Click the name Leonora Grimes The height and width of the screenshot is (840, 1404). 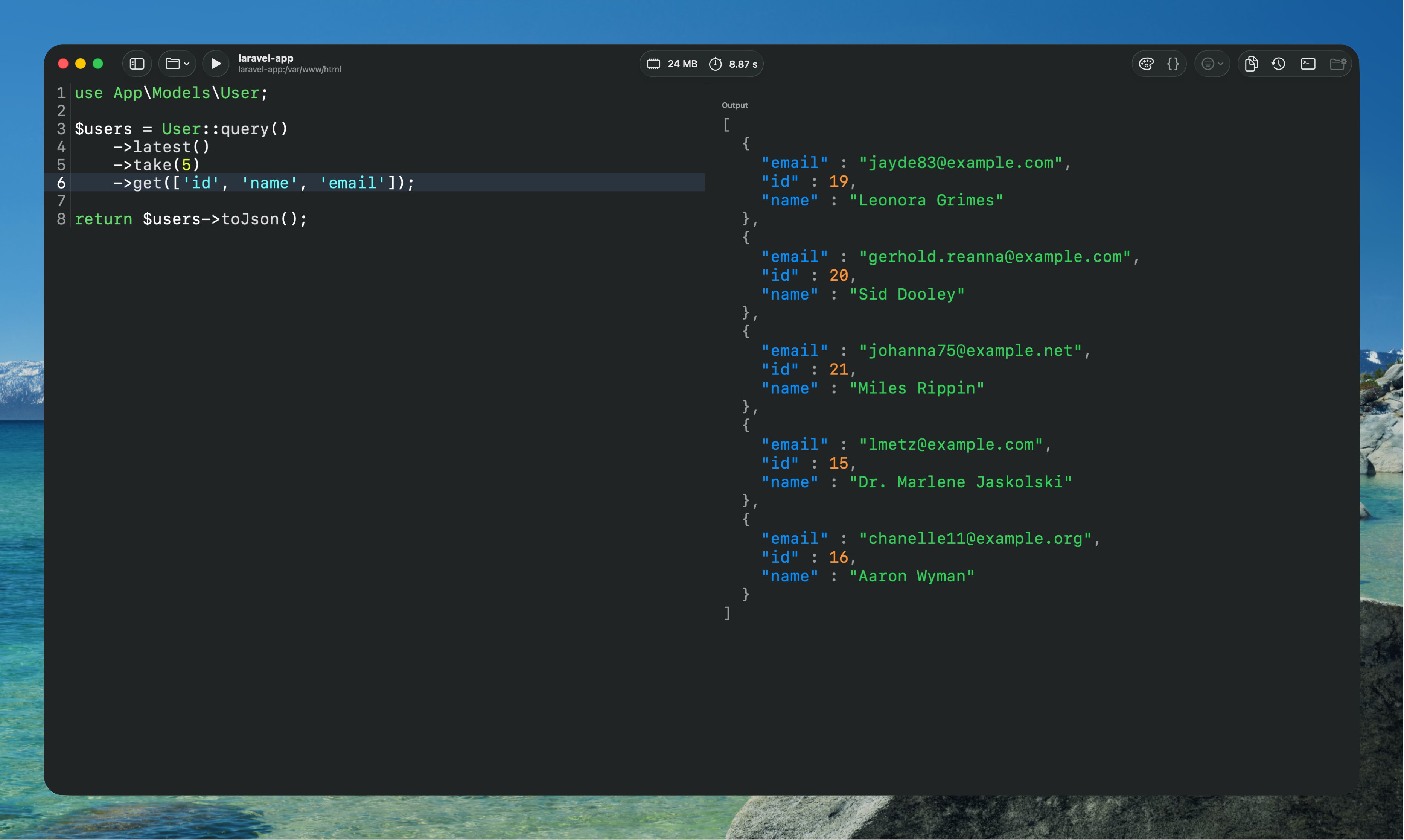coord(926,200)
